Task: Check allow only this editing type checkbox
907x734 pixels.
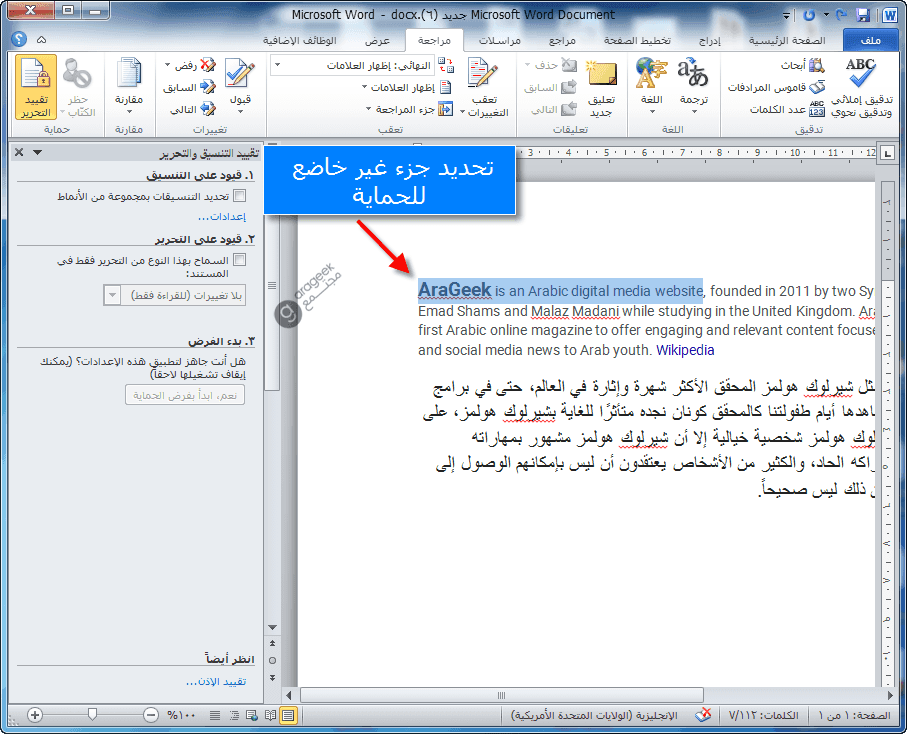Action: (x=239, y=260)
